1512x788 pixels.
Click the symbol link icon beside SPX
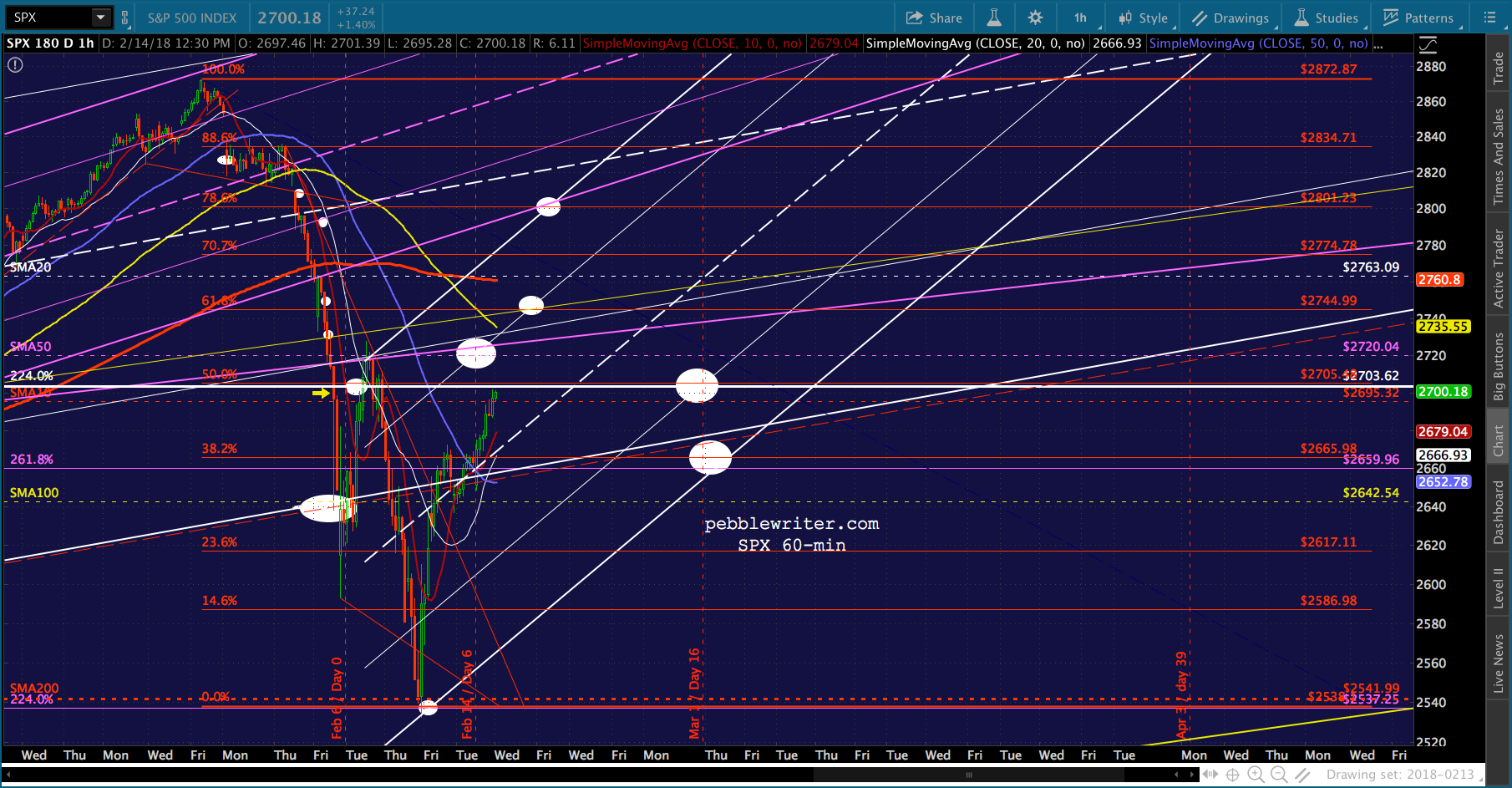(x=125, y=18)
